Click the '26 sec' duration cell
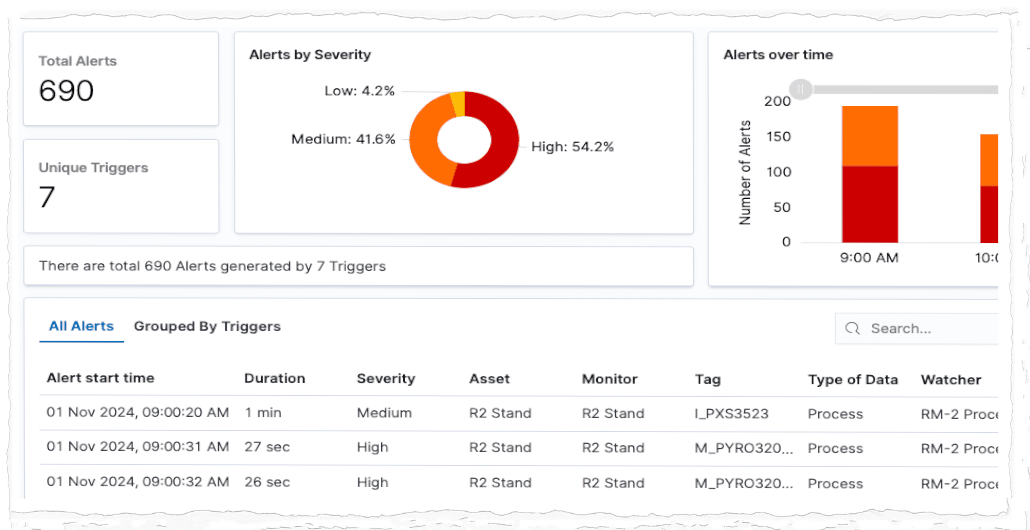 (x=267, y=482)
